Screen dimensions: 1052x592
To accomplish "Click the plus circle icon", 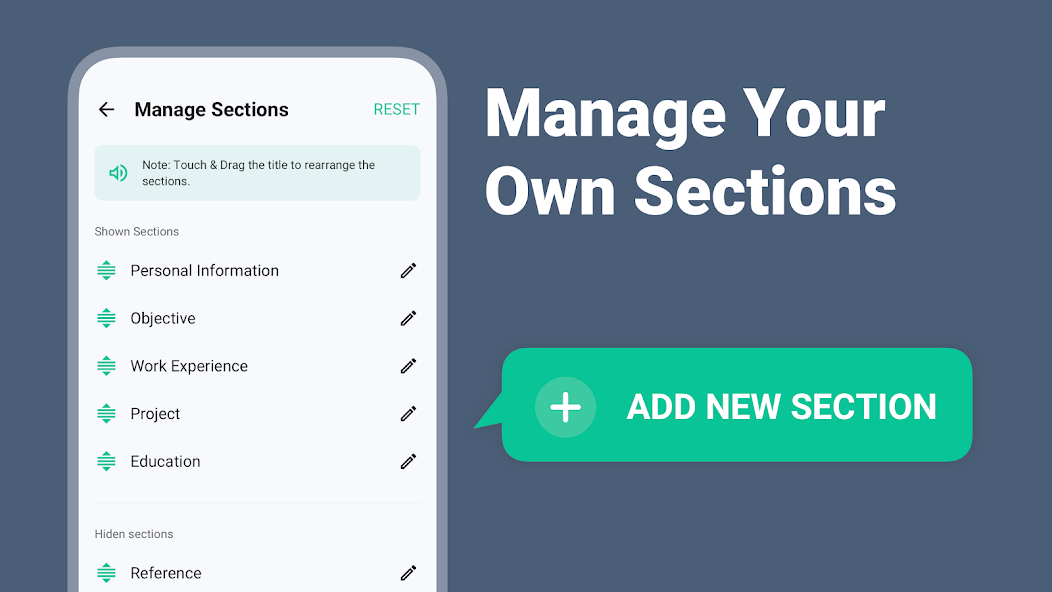I will (565, 407).
